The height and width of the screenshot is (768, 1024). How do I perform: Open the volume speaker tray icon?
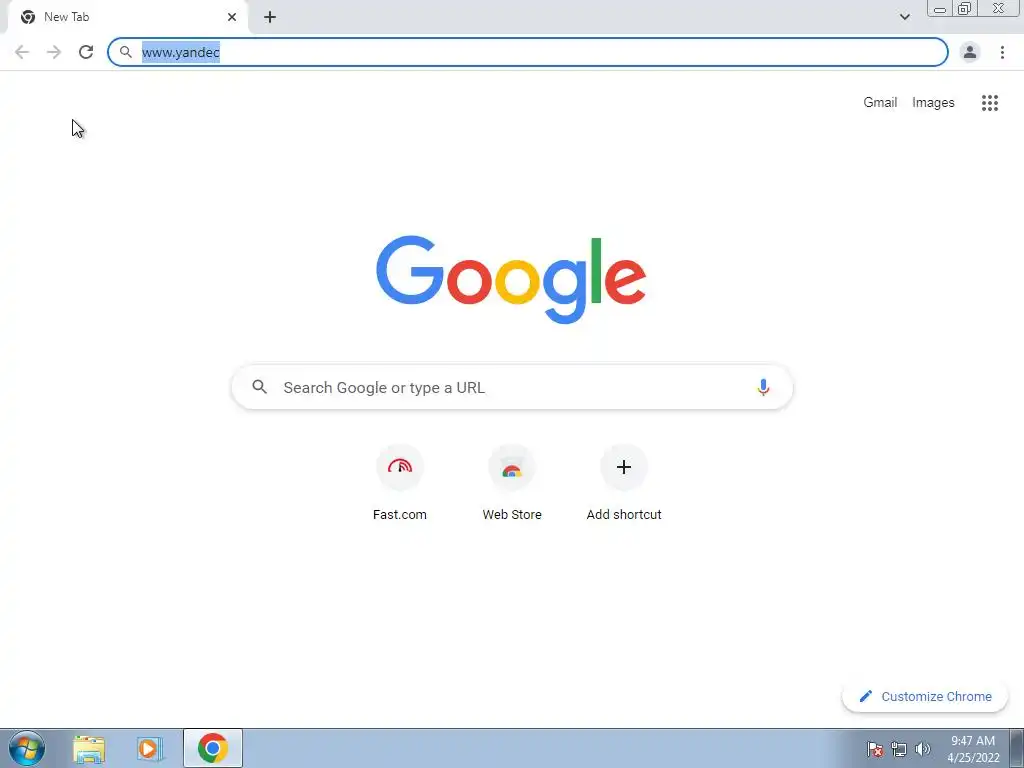tap(923, 749)
